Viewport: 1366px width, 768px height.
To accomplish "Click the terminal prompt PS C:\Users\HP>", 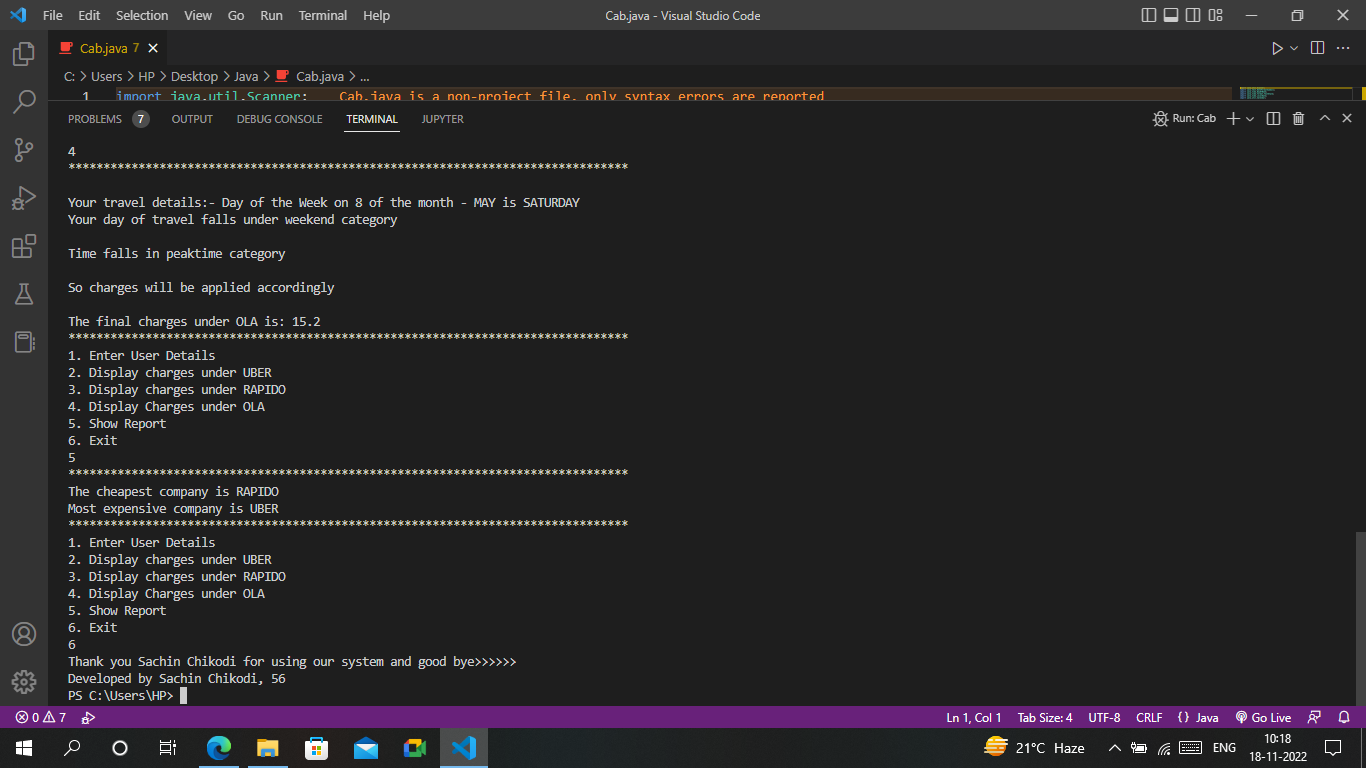I will [120, 696].
